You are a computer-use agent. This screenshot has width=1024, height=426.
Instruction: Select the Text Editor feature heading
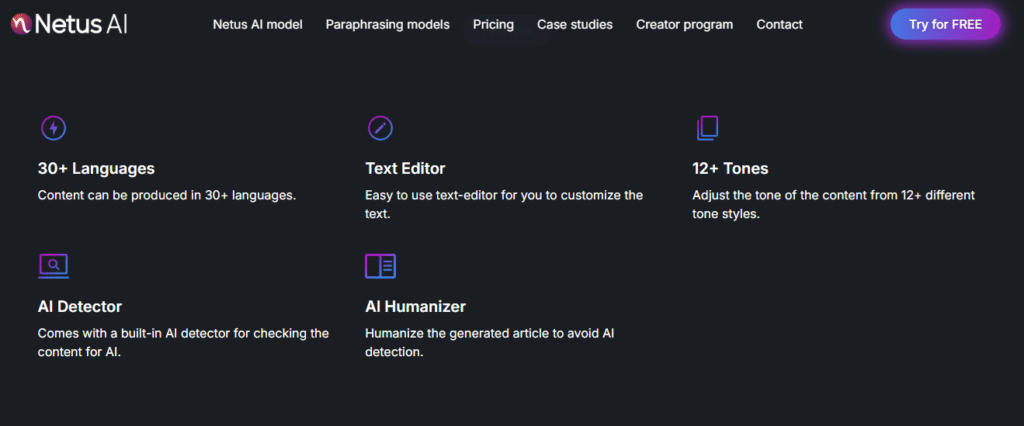405,169
